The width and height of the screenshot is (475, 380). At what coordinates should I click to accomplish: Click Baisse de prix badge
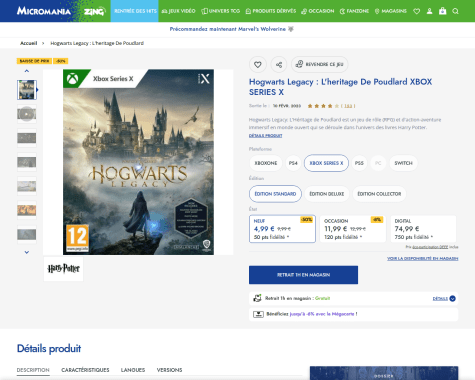pyautogui.click(x=34, y=61)
